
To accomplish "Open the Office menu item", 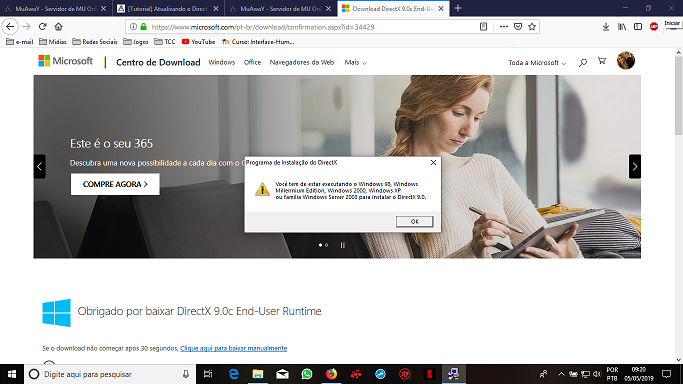I will (x=252, y=62).
